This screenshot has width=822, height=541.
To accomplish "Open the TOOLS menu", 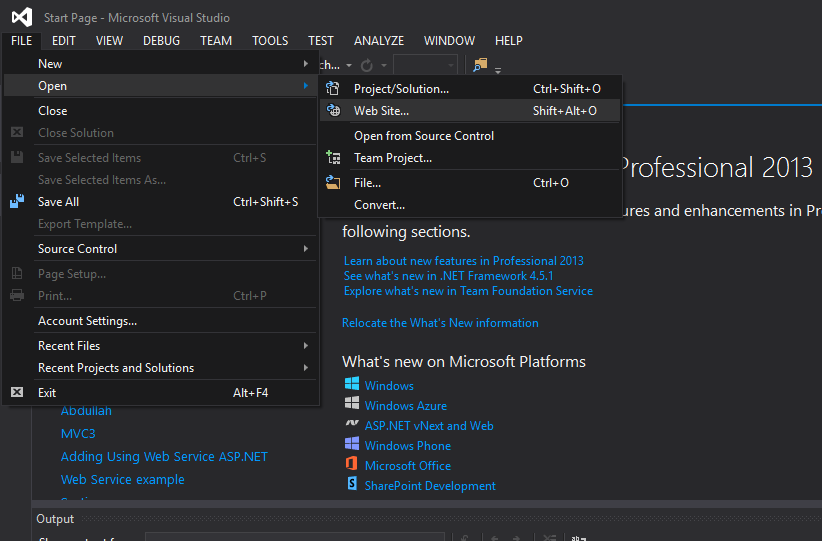I will [x=270, y=40].
